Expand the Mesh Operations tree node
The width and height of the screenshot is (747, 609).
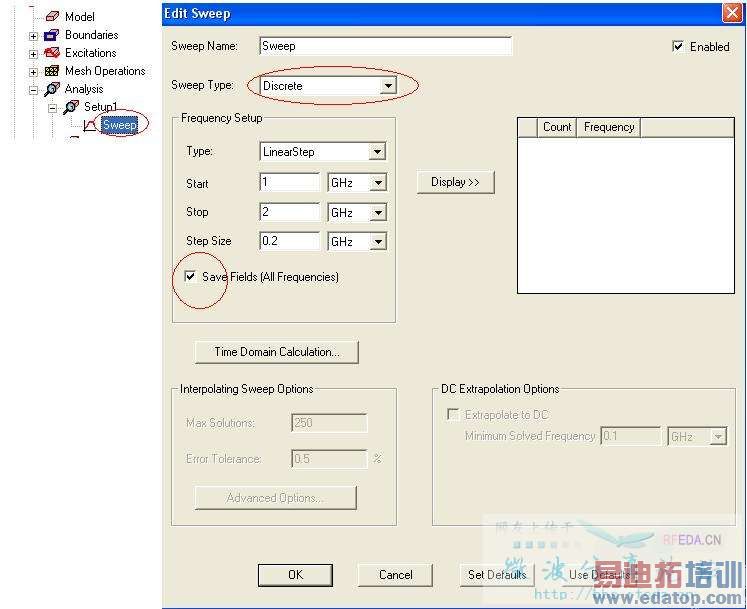[x=33, y=72]
